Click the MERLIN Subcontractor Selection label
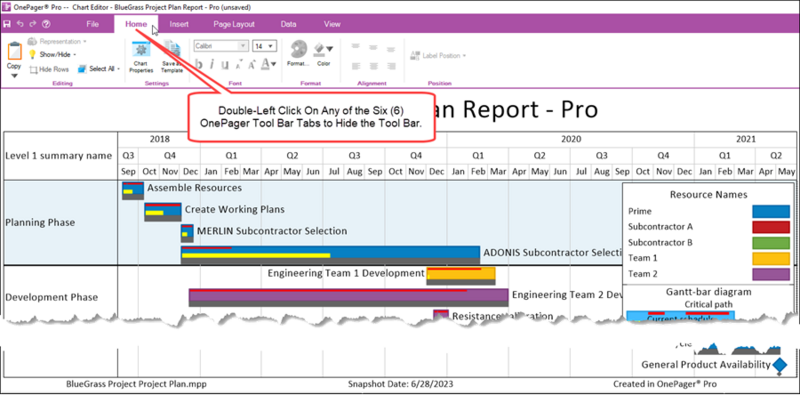The width and height of the screenshot is (800, 395). (x=272, y=231)
